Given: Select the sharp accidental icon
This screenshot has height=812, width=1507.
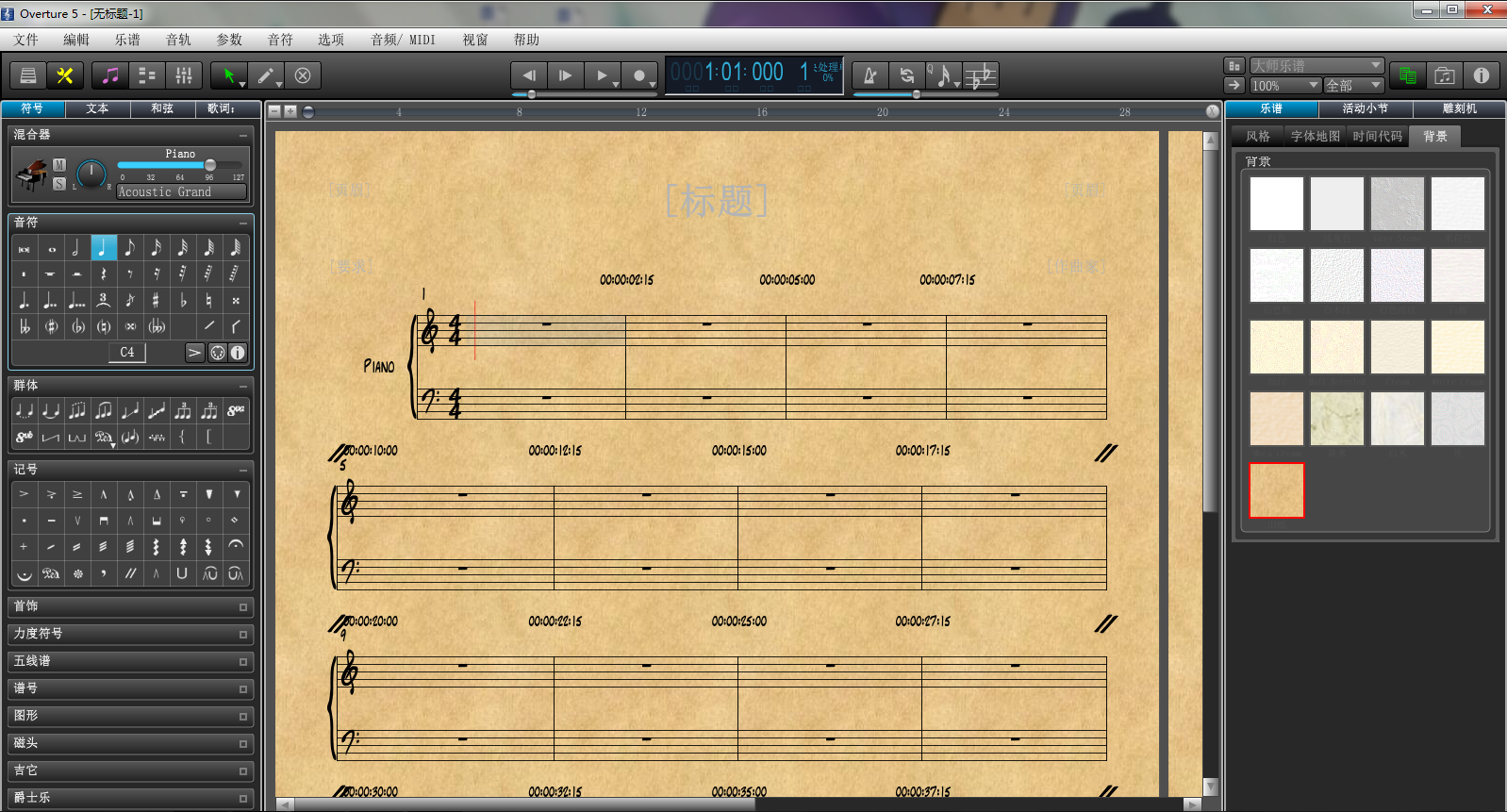Looking at the screenshot, I should coord(156,301).
